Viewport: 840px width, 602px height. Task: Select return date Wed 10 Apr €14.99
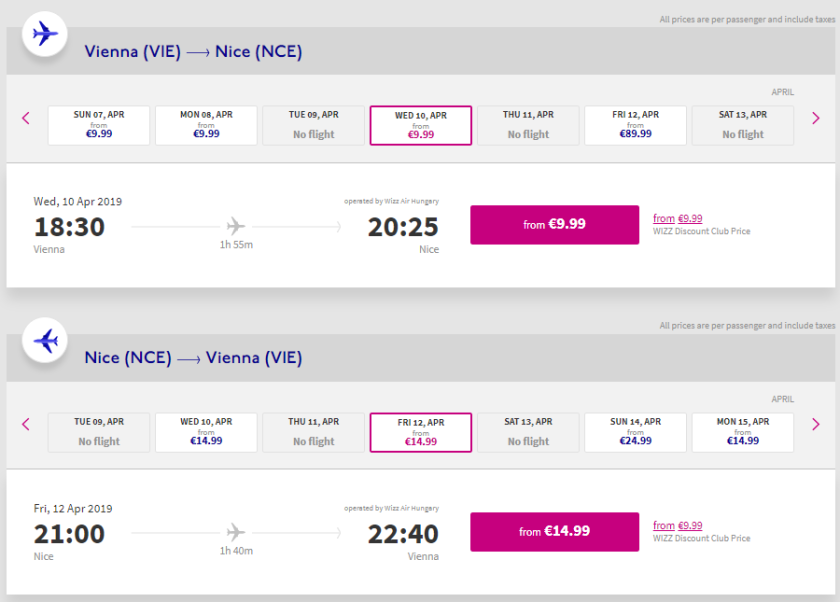[x=206, y=432]
